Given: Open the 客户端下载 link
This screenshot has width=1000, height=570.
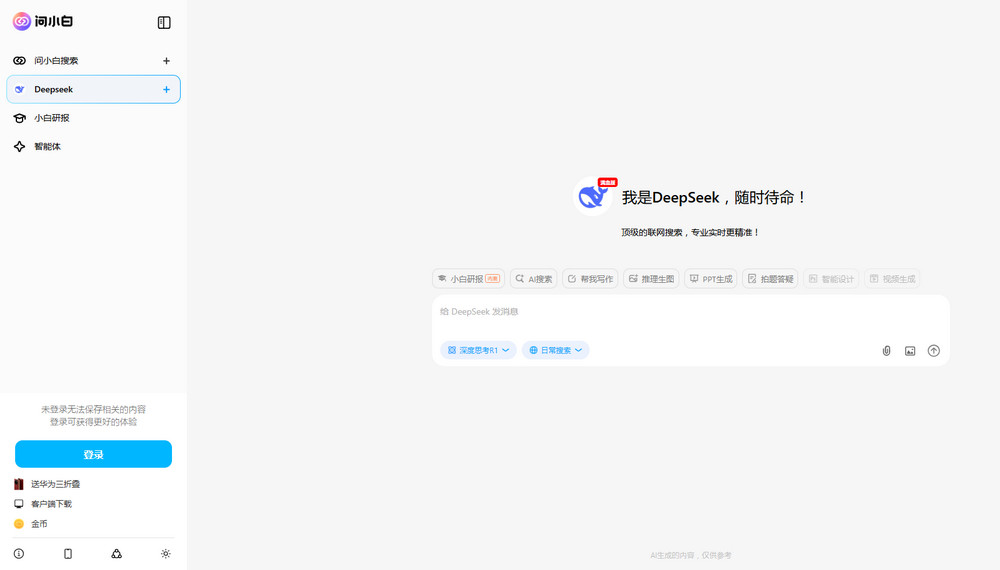Looking at the screenshot, I should pos(43,504).
